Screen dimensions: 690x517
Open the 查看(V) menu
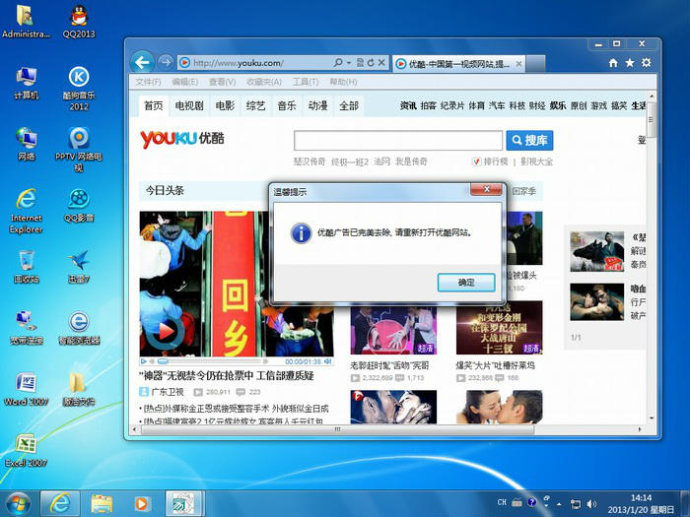point(222,82)
